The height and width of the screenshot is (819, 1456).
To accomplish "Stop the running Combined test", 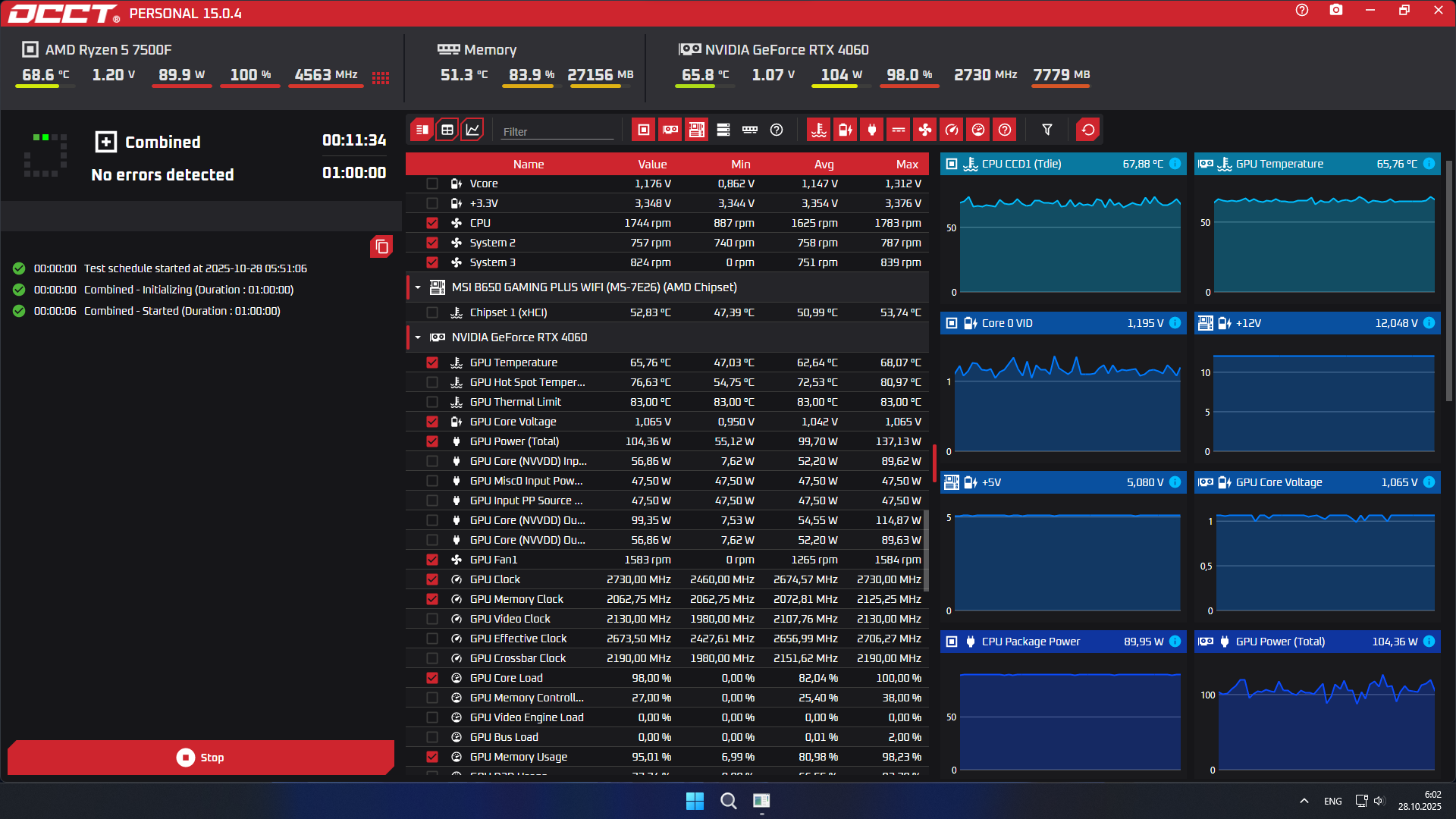I will click(x=201, y=758).
